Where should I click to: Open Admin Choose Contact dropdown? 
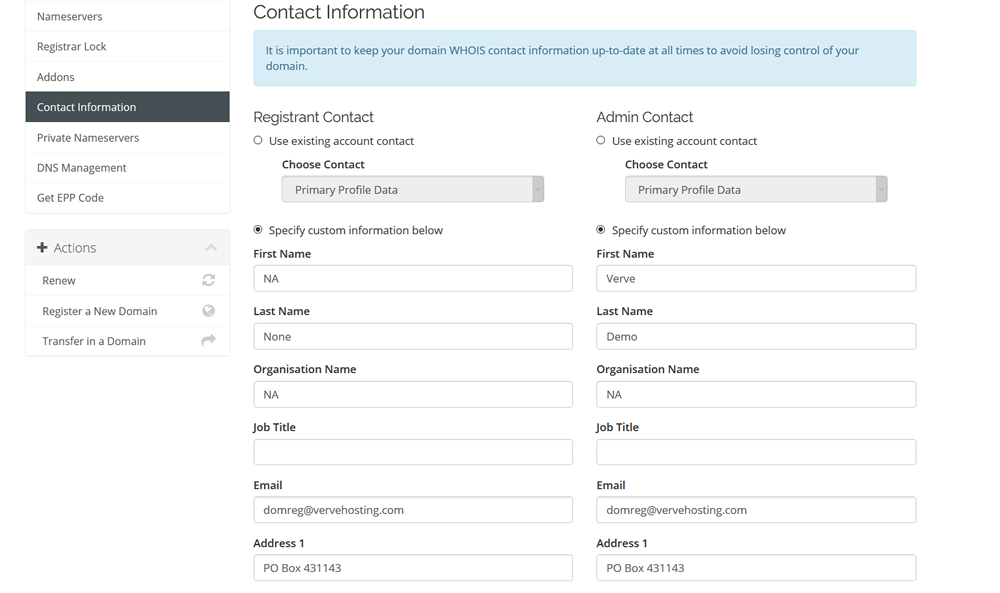756,189
